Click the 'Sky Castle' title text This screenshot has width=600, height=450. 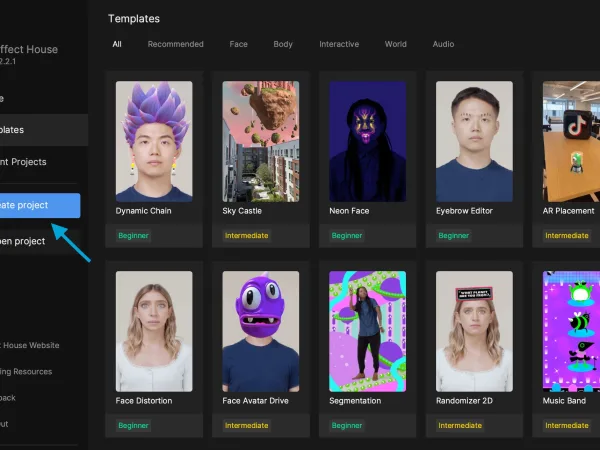coord(242,211)
